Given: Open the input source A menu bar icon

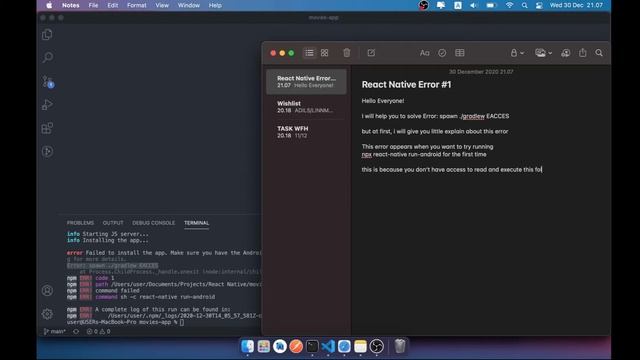Looking at the screenshot, I should coord(458,5).
